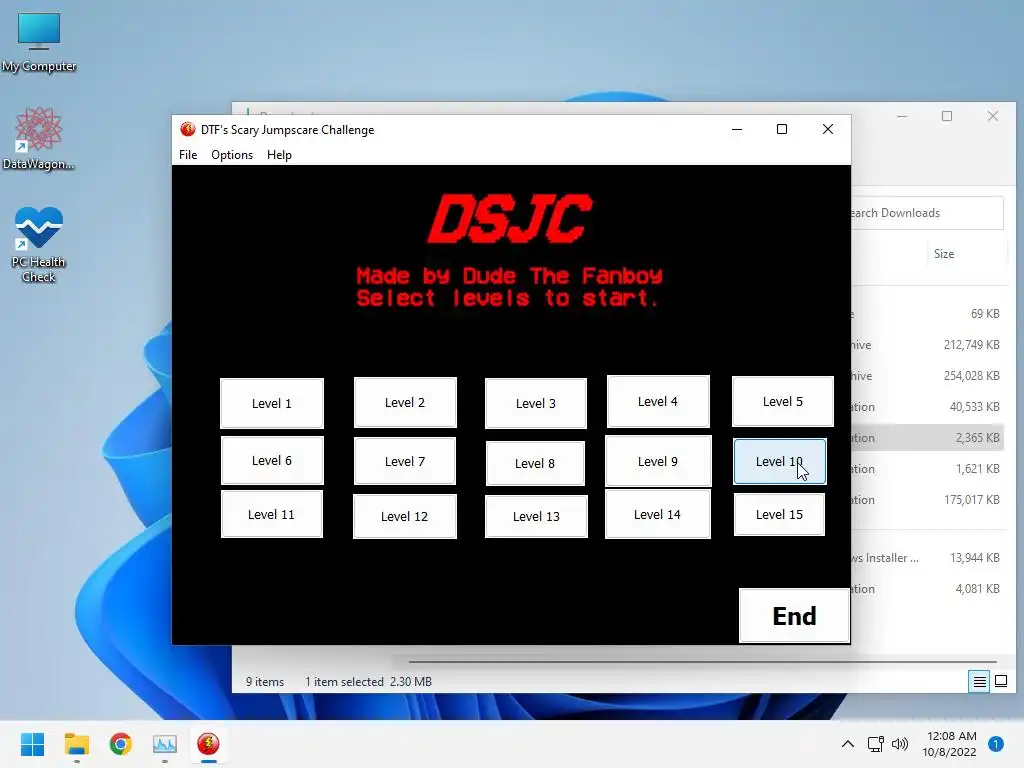The image size is (1024, 768).
Task: Select the file row sized 1,621 KB
Action: pos(927,468)
